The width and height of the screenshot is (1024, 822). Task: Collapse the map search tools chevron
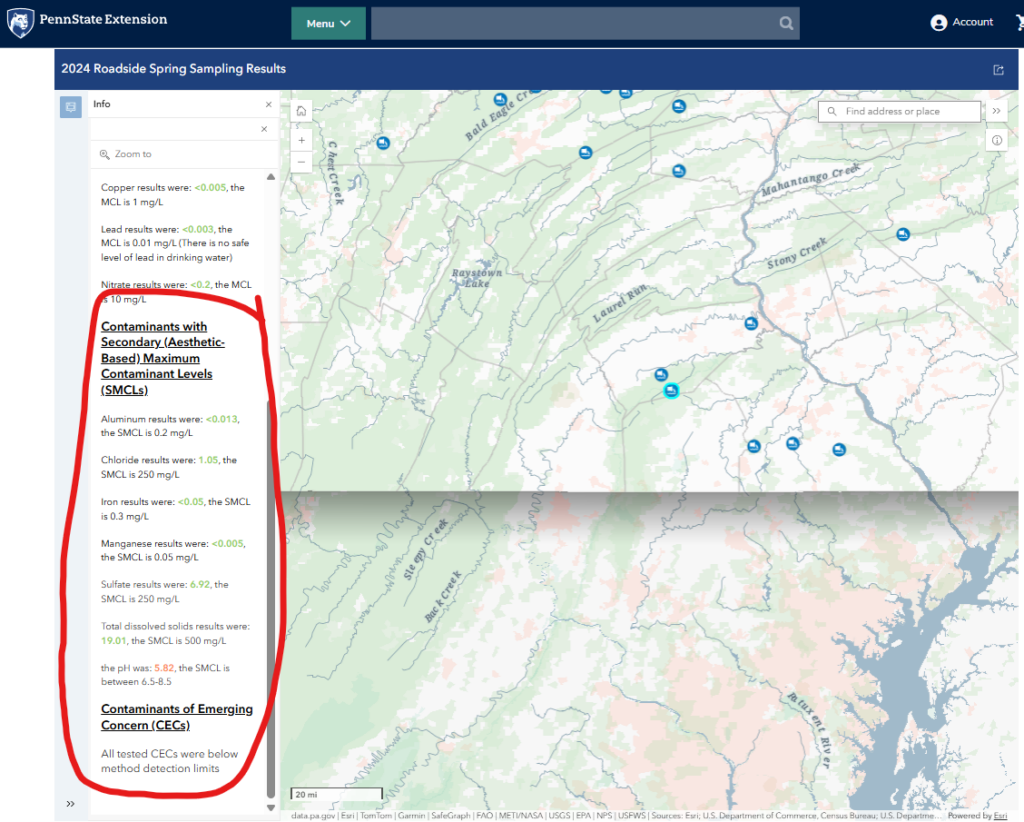coord(997,111)
